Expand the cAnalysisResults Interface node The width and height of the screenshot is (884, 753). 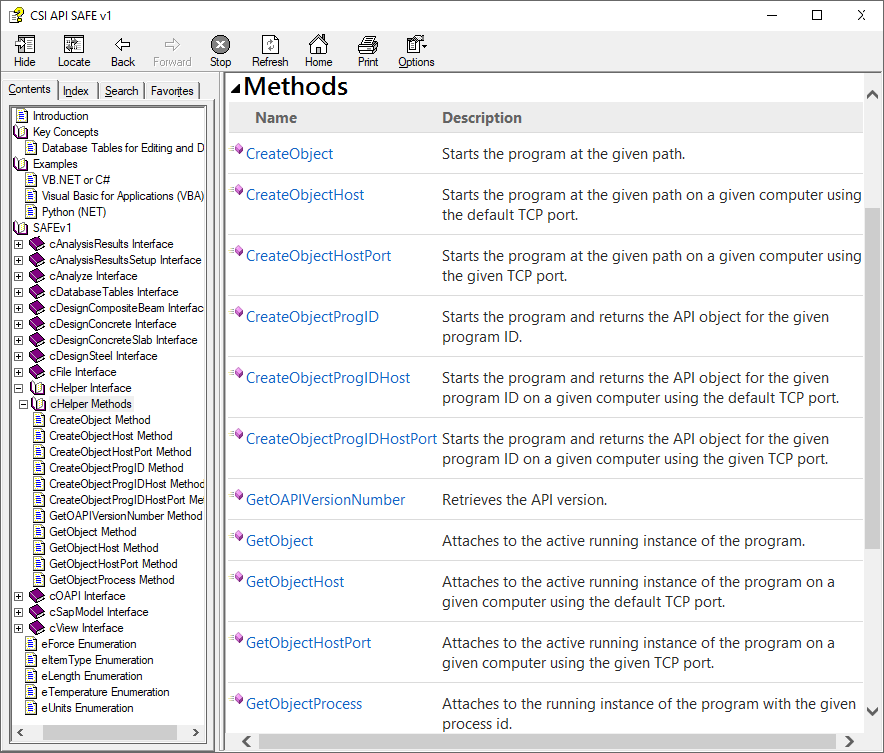tap(19, 244)
